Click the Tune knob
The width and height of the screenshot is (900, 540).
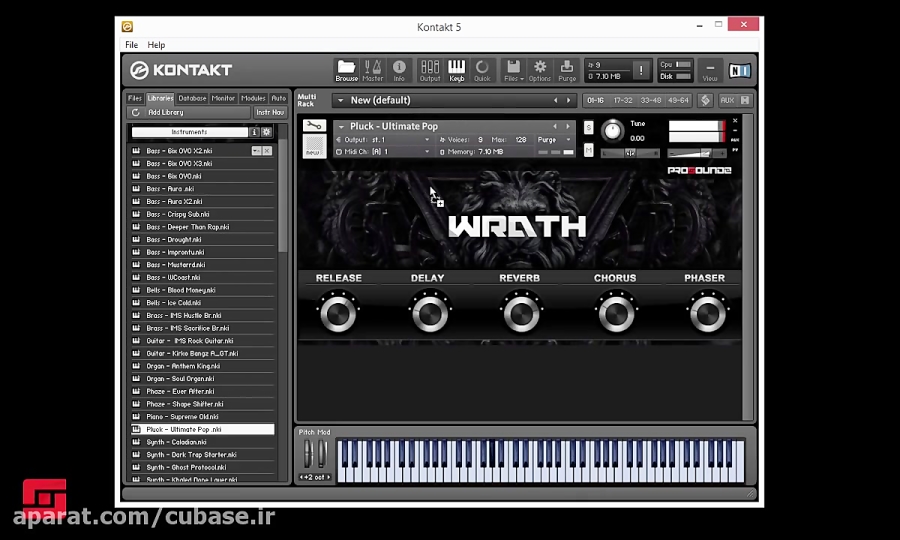pyautogui.click(x=612, y=131)
